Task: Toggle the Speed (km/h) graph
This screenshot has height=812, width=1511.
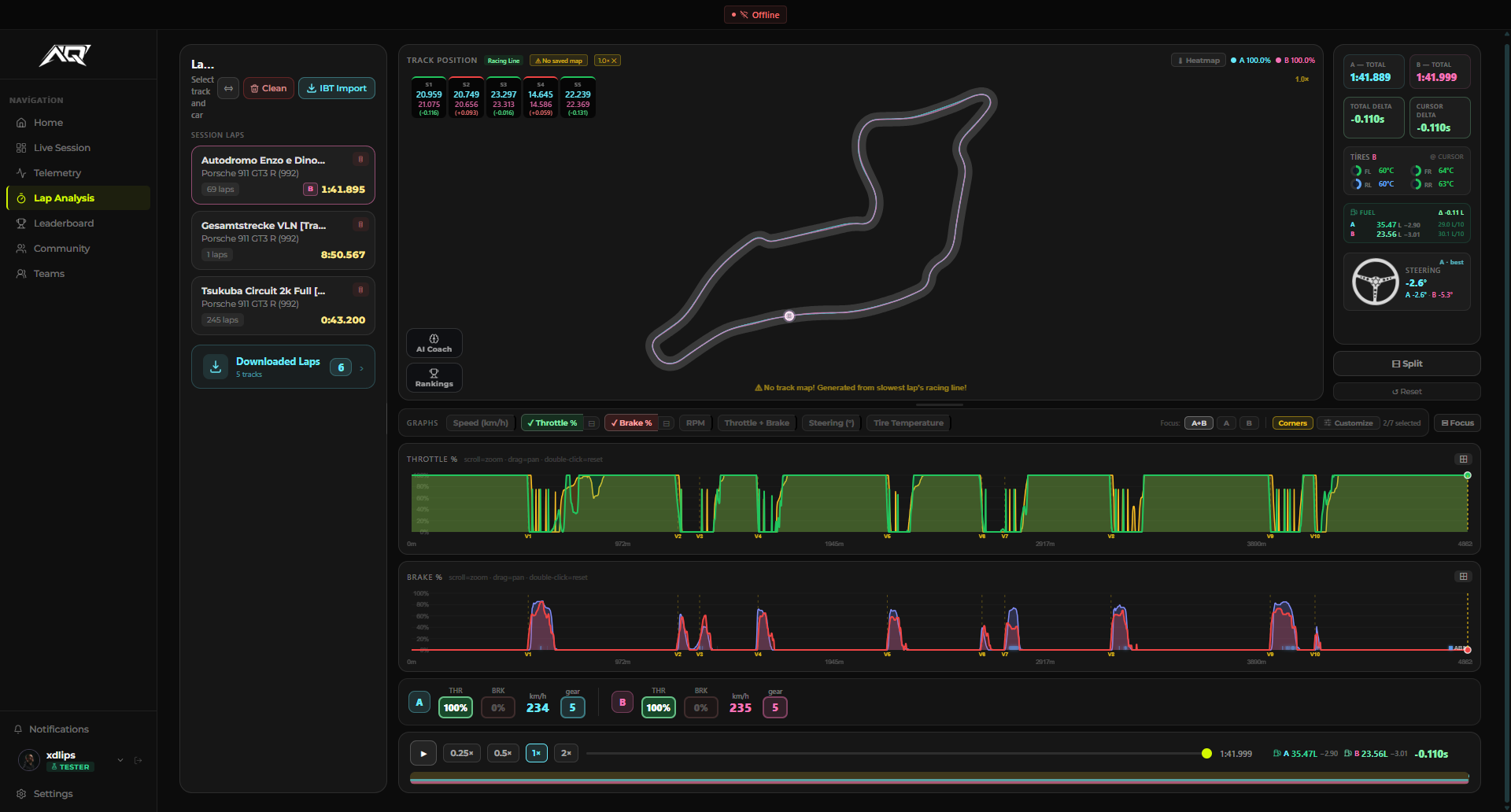Action: pyautogui.click(x=481, y=423)
